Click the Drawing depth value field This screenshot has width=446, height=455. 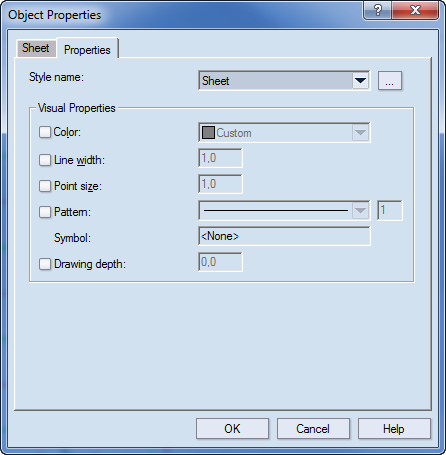220,262
